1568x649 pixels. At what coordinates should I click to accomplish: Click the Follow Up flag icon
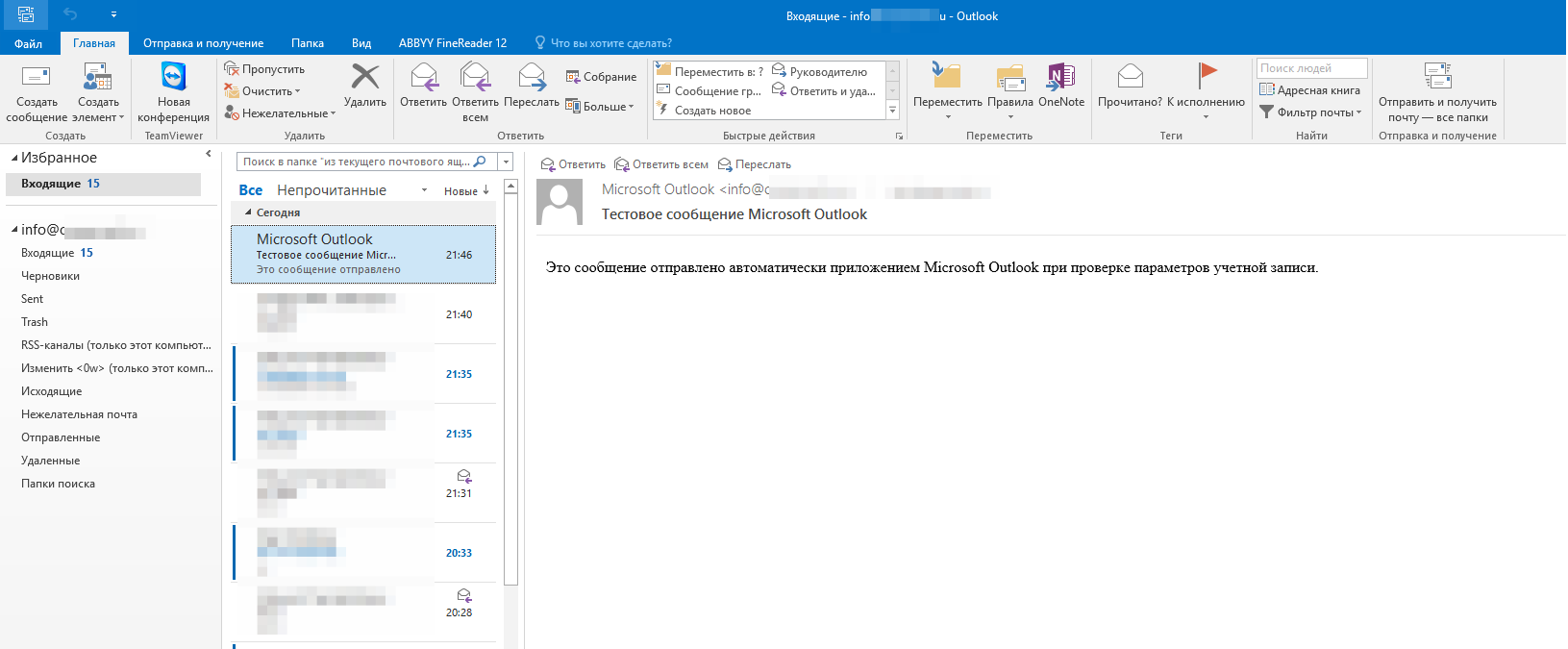tap(1207, 76)
